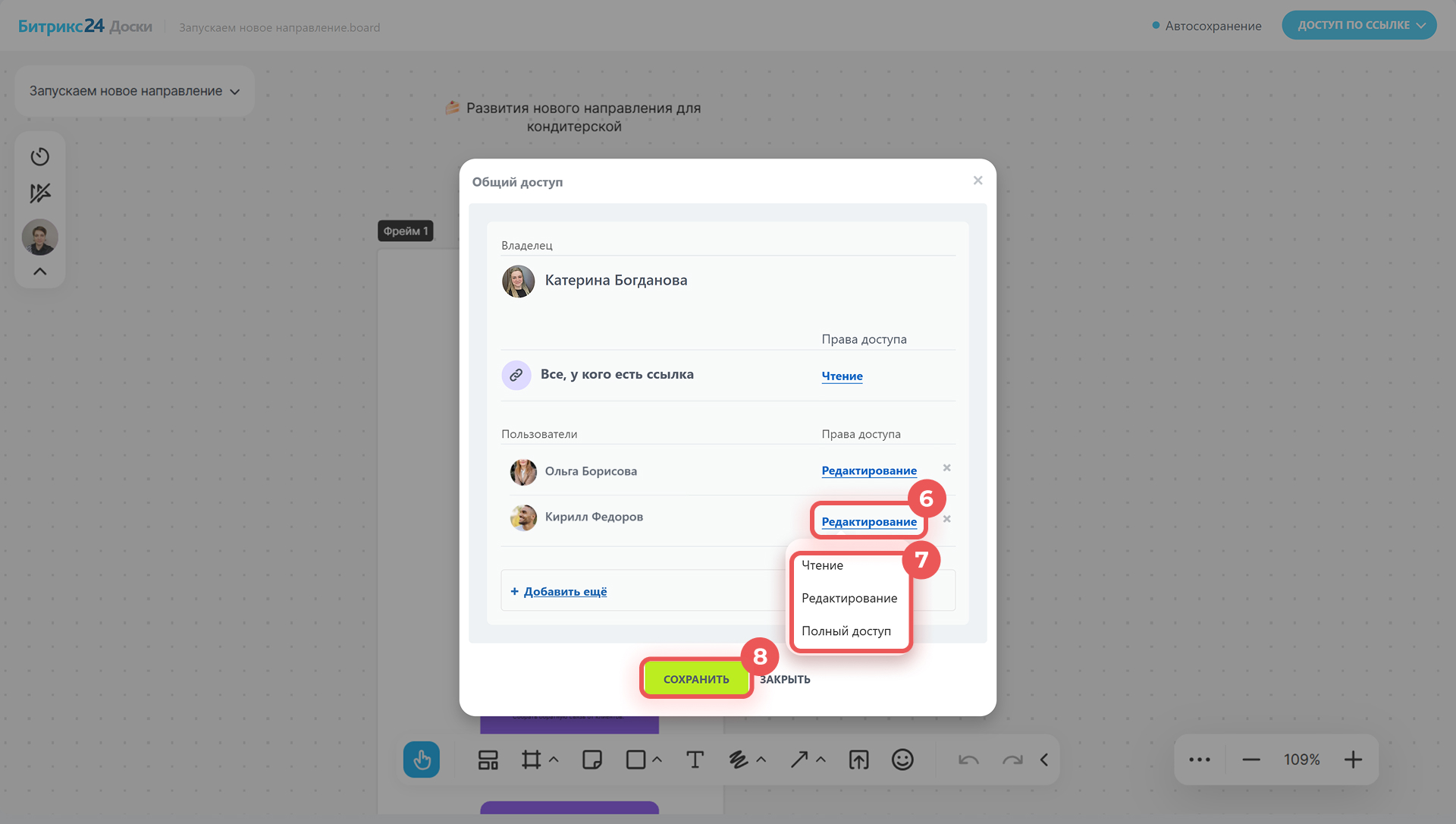The image size is (1456, 824).
Task: Remove Кирилл Федоров from access list
Action: 946,519
